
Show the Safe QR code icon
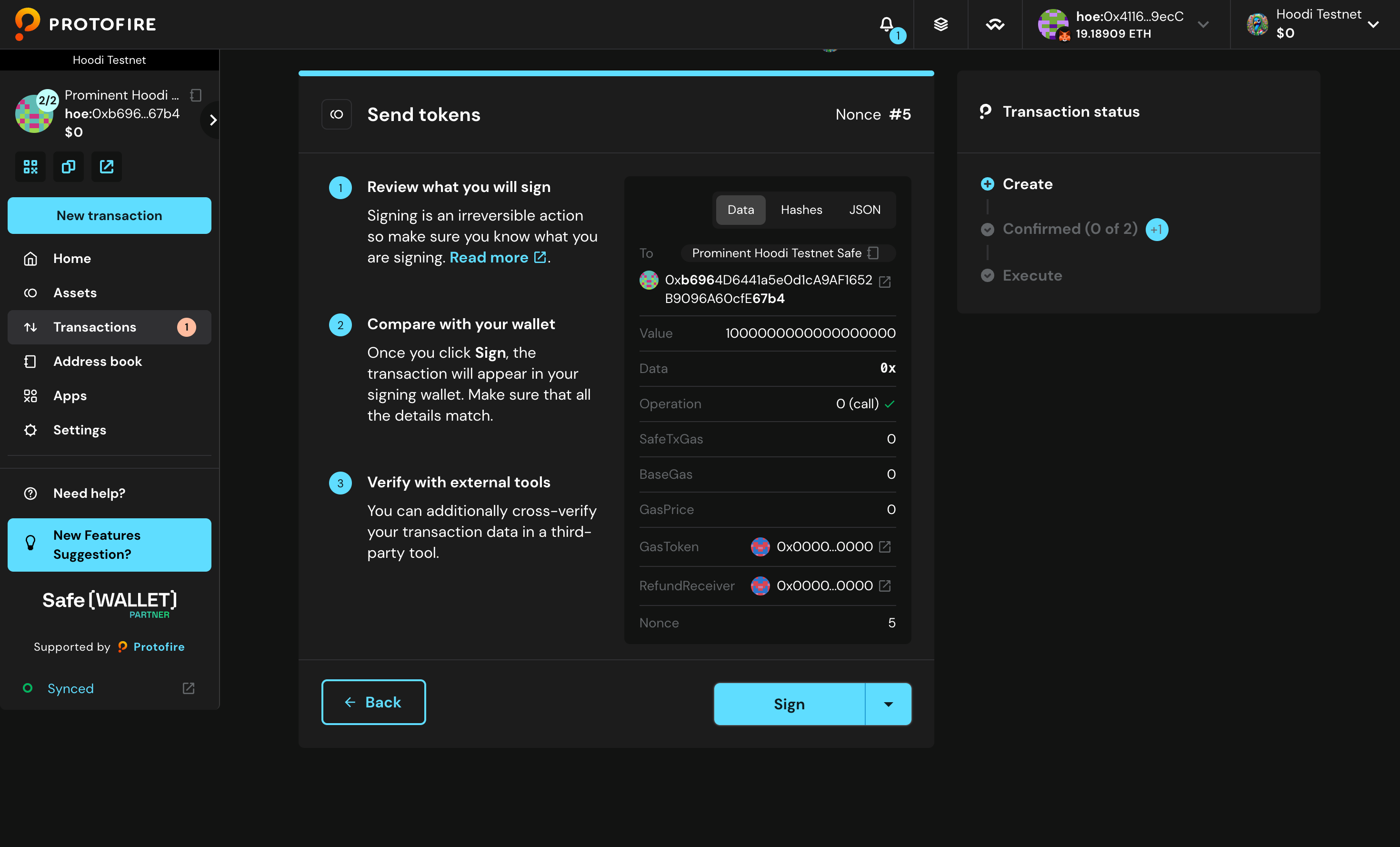click(30, 167)
